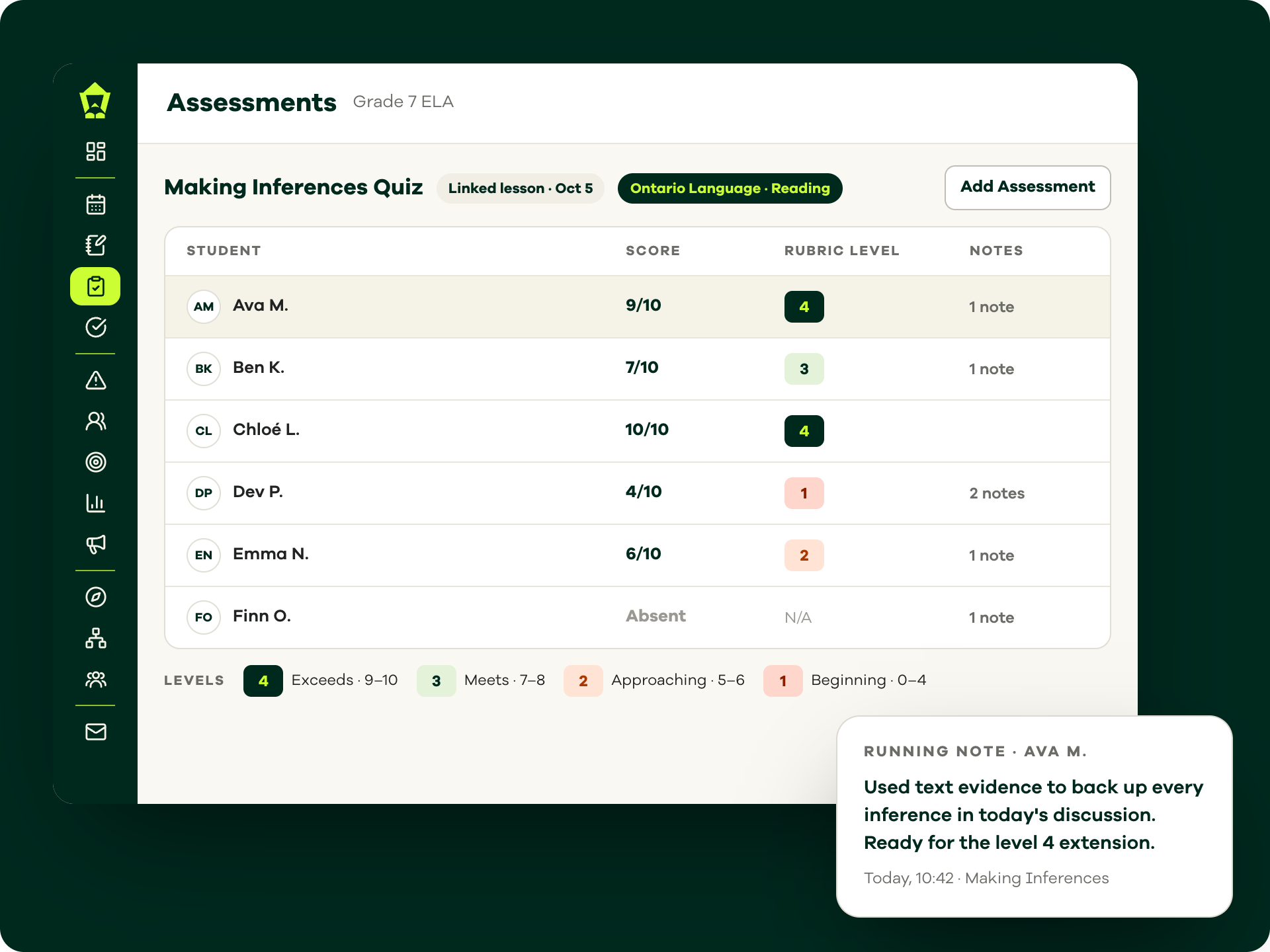
Task: Open Finn O.'s 1 note link
Action: (x=991, y=617)
